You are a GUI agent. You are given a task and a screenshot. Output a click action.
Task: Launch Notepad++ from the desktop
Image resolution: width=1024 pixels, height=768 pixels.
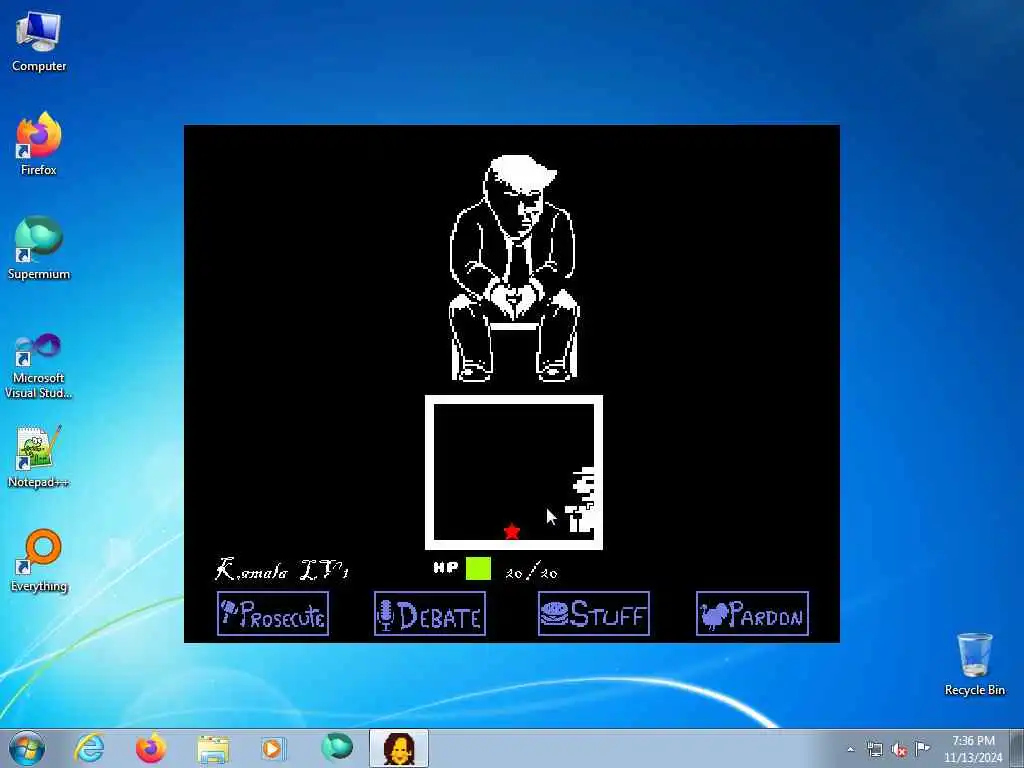click(39, 457)
